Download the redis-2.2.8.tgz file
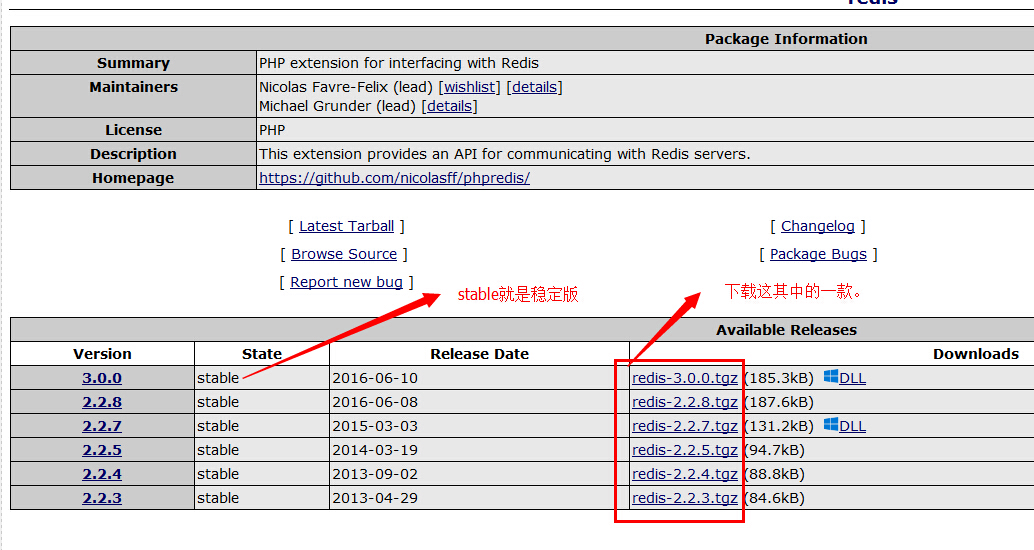 684,402
